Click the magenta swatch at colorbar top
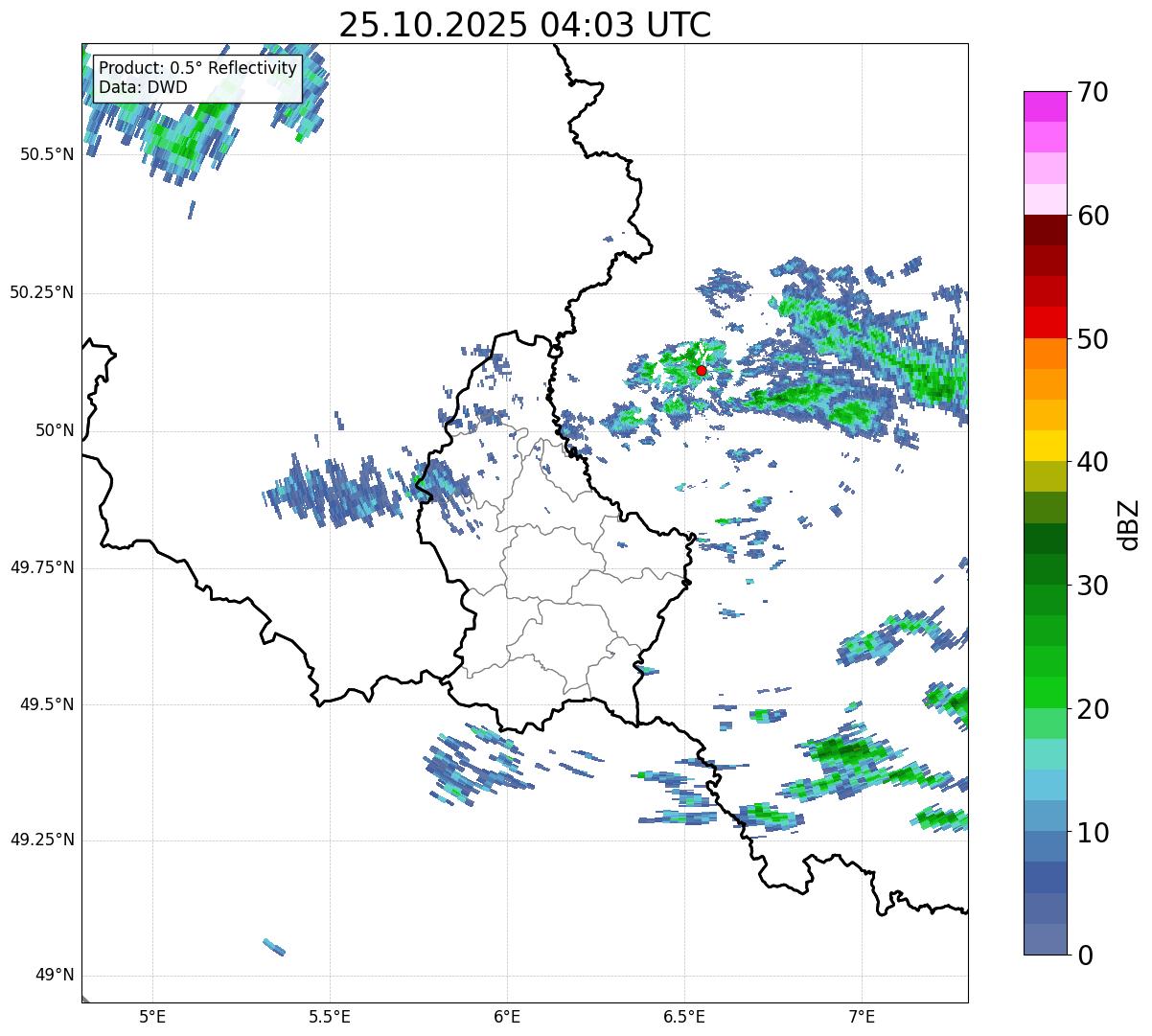 click(x=1046, y=106)
